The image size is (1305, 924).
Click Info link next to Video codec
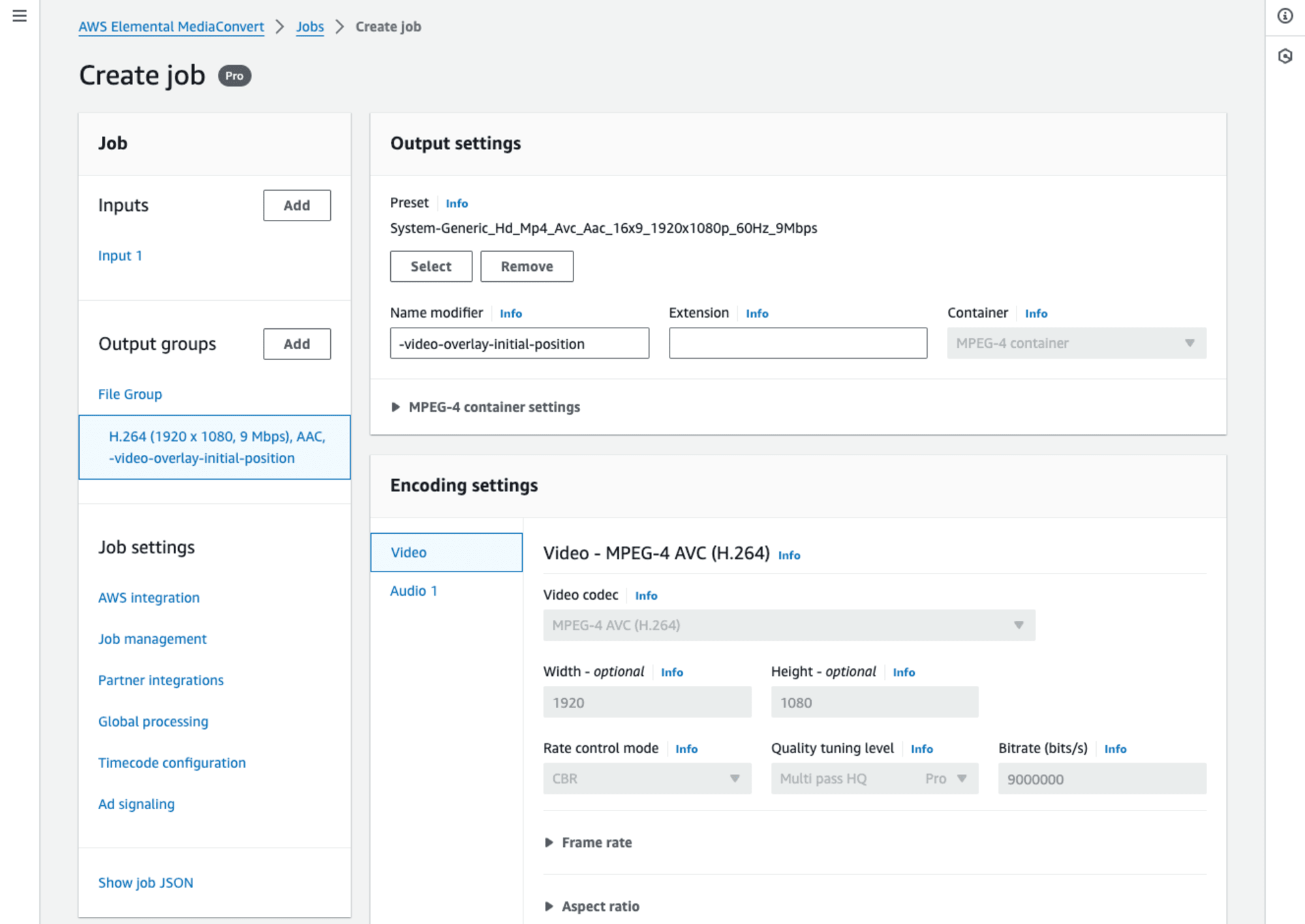tap(646, 596)
